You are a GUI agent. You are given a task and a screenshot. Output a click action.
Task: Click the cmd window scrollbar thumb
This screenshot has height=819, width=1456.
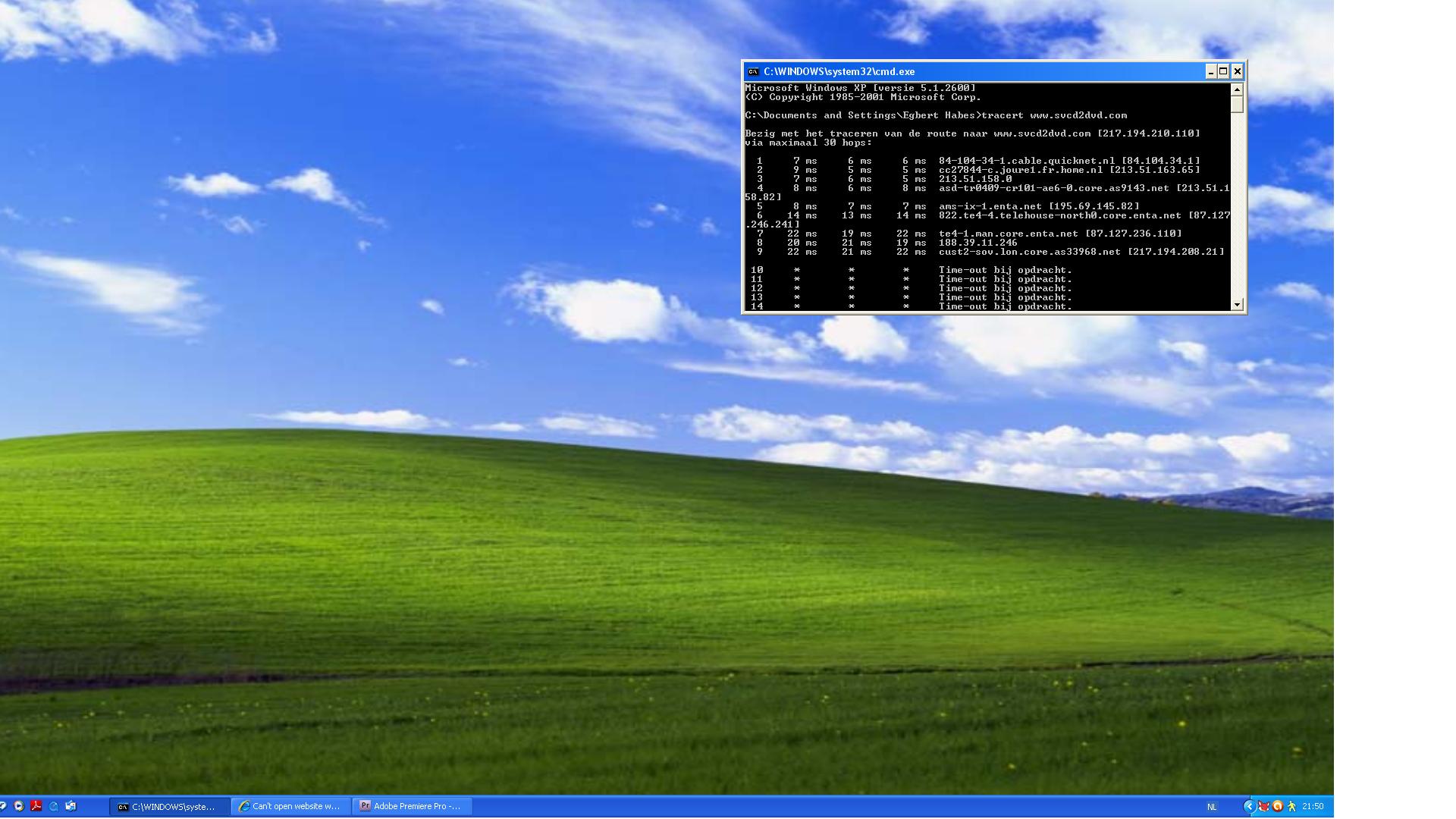click(1238, 104)
